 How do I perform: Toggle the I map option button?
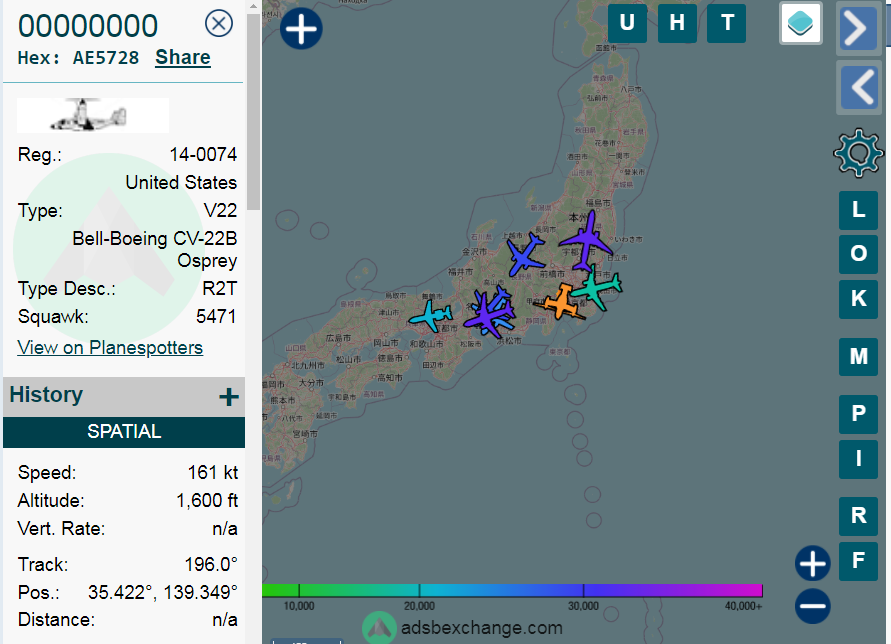[859, 459]
